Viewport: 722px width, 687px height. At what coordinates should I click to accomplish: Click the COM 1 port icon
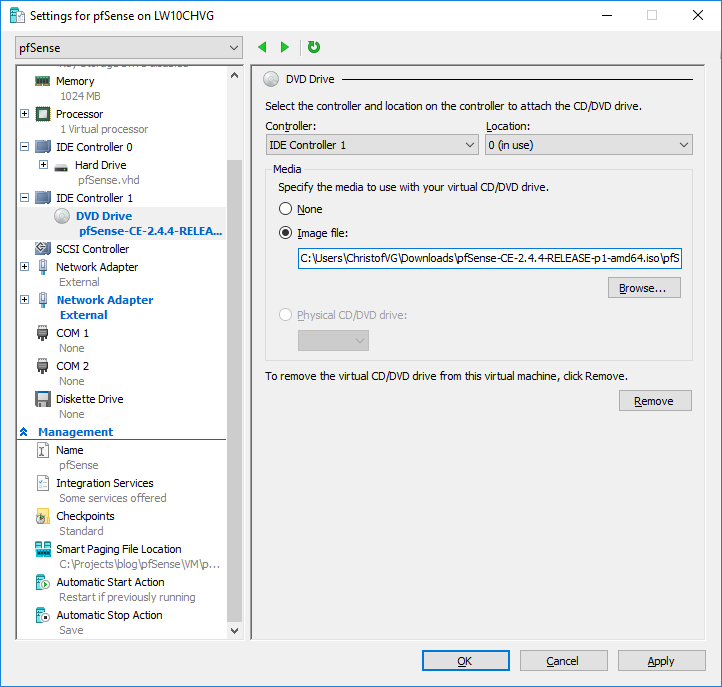(42, 333)
